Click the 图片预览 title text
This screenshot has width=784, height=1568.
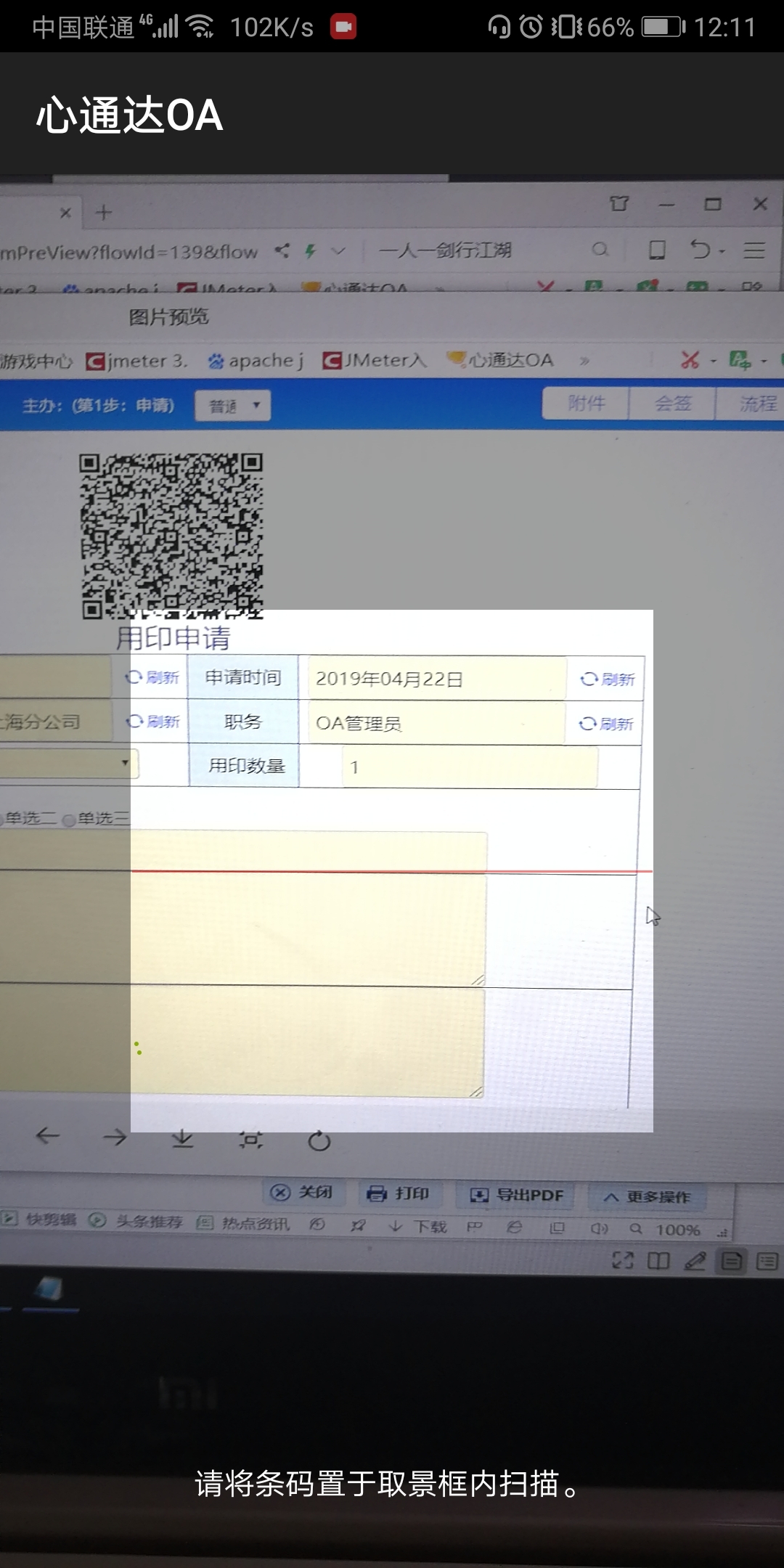point(168,317)
